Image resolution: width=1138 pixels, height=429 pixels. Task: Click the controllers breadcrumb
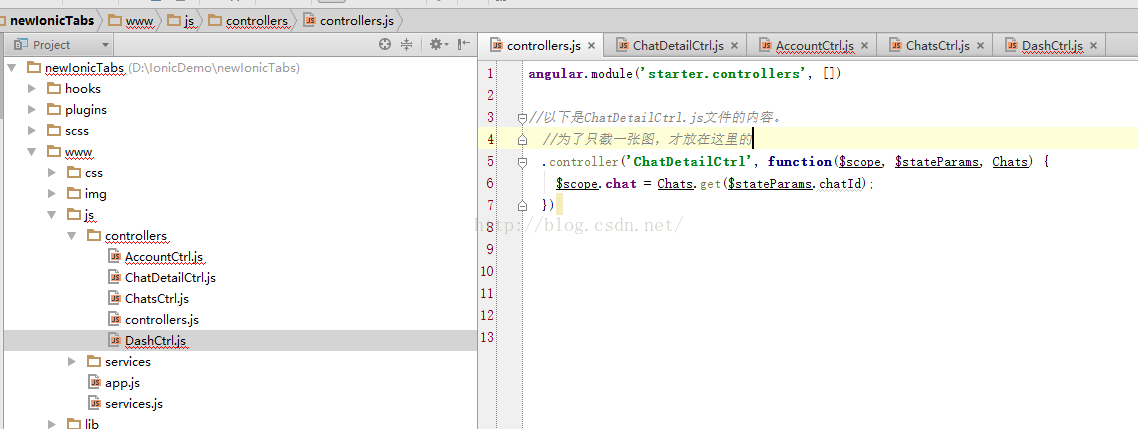(248, 20)
